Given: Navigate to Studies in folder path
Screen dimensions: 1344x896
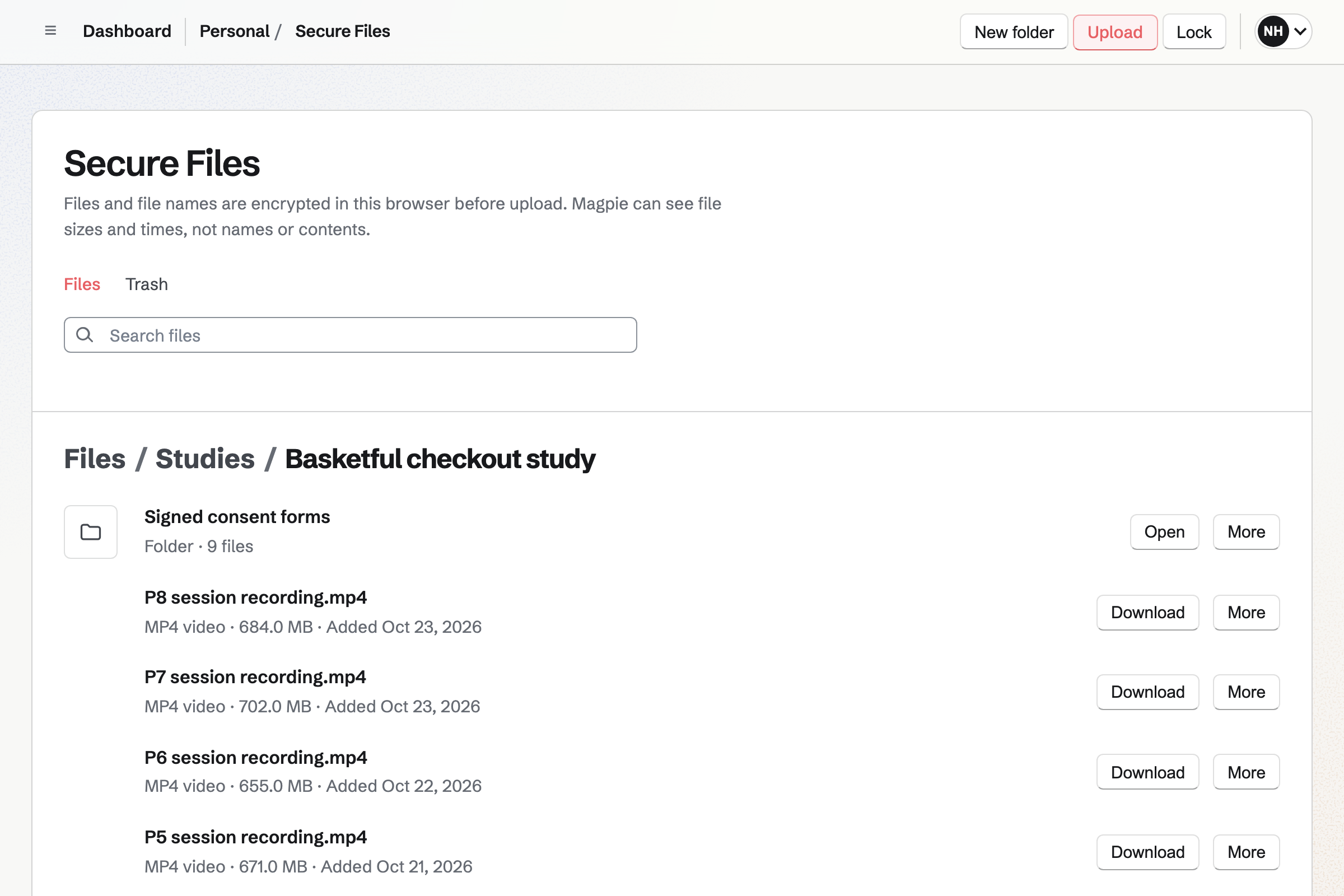Looking at the screenshot, I should [204, 459].
